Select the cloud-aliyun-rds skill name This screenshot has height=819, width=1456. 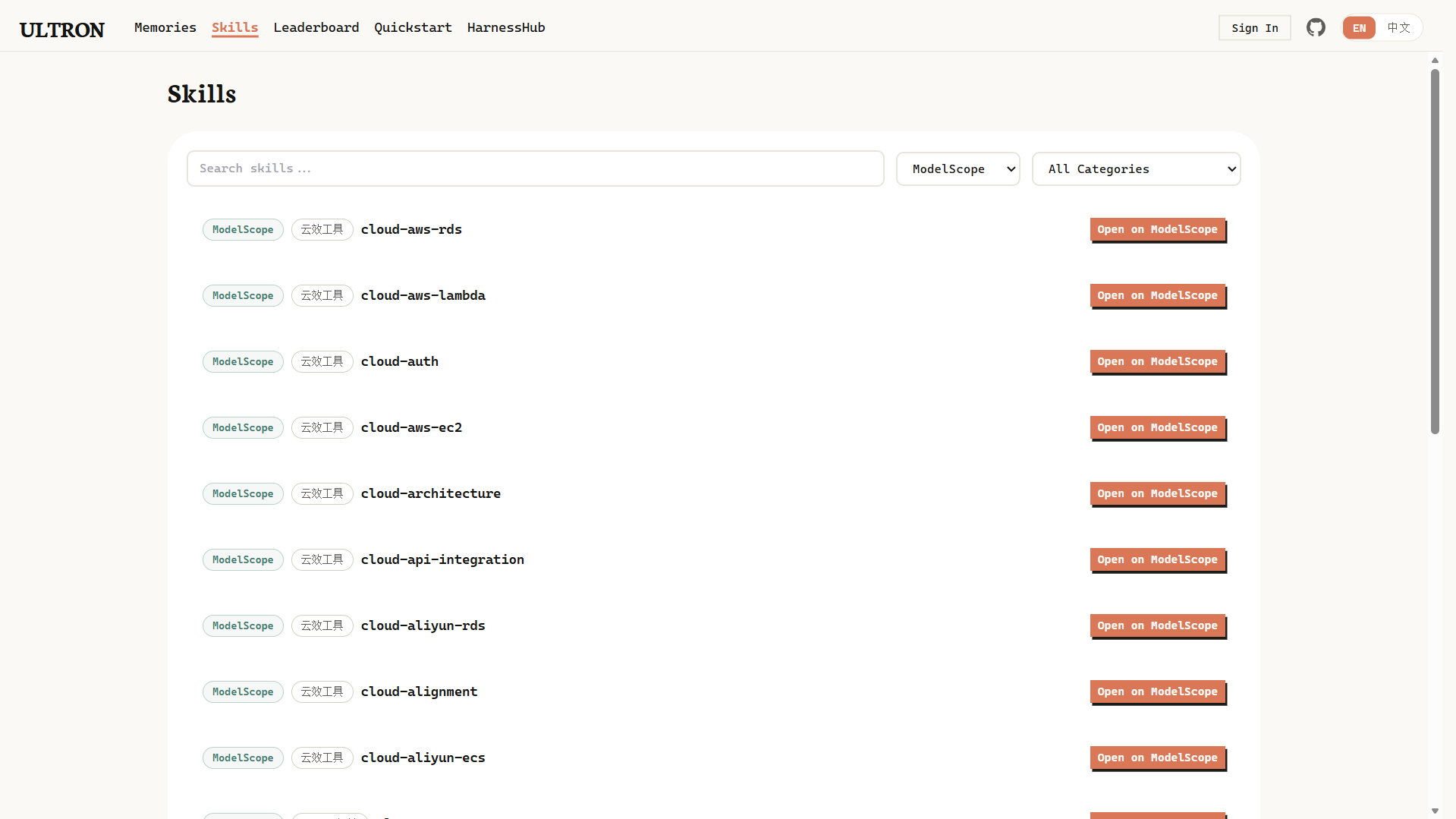pyautogui.click(x=423, y=625)
